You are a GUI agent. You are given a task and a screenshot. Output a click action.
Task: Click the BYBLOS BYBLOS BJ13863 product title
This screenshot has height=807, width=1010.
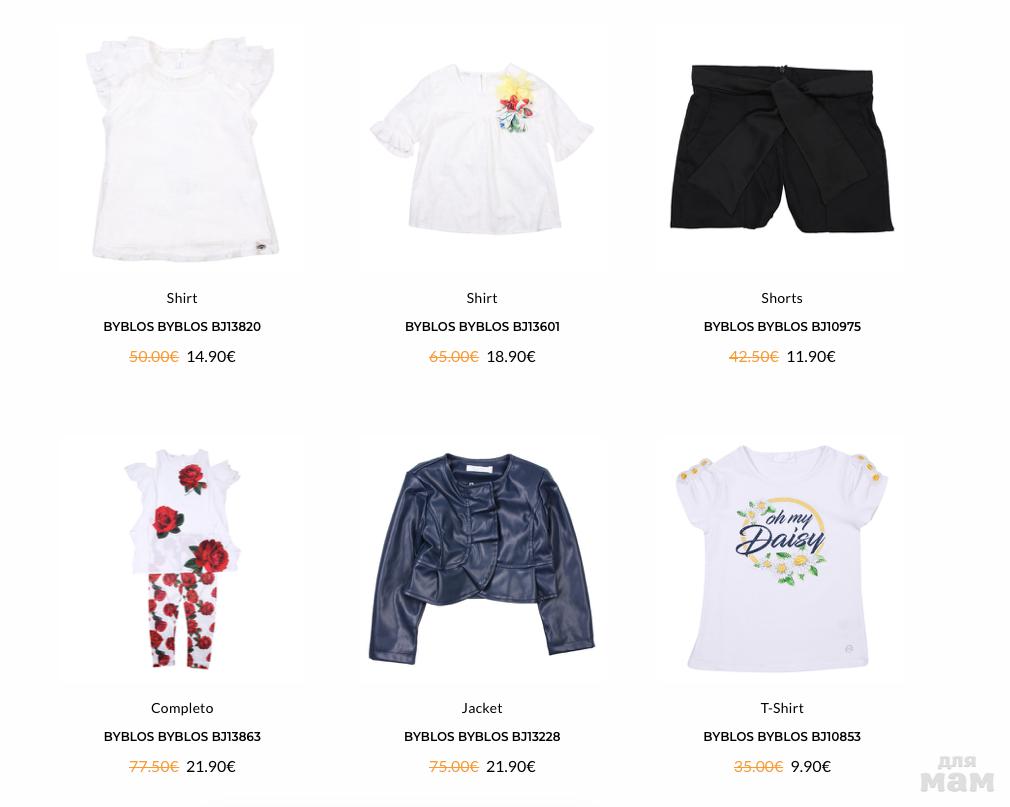coord(182,736)
